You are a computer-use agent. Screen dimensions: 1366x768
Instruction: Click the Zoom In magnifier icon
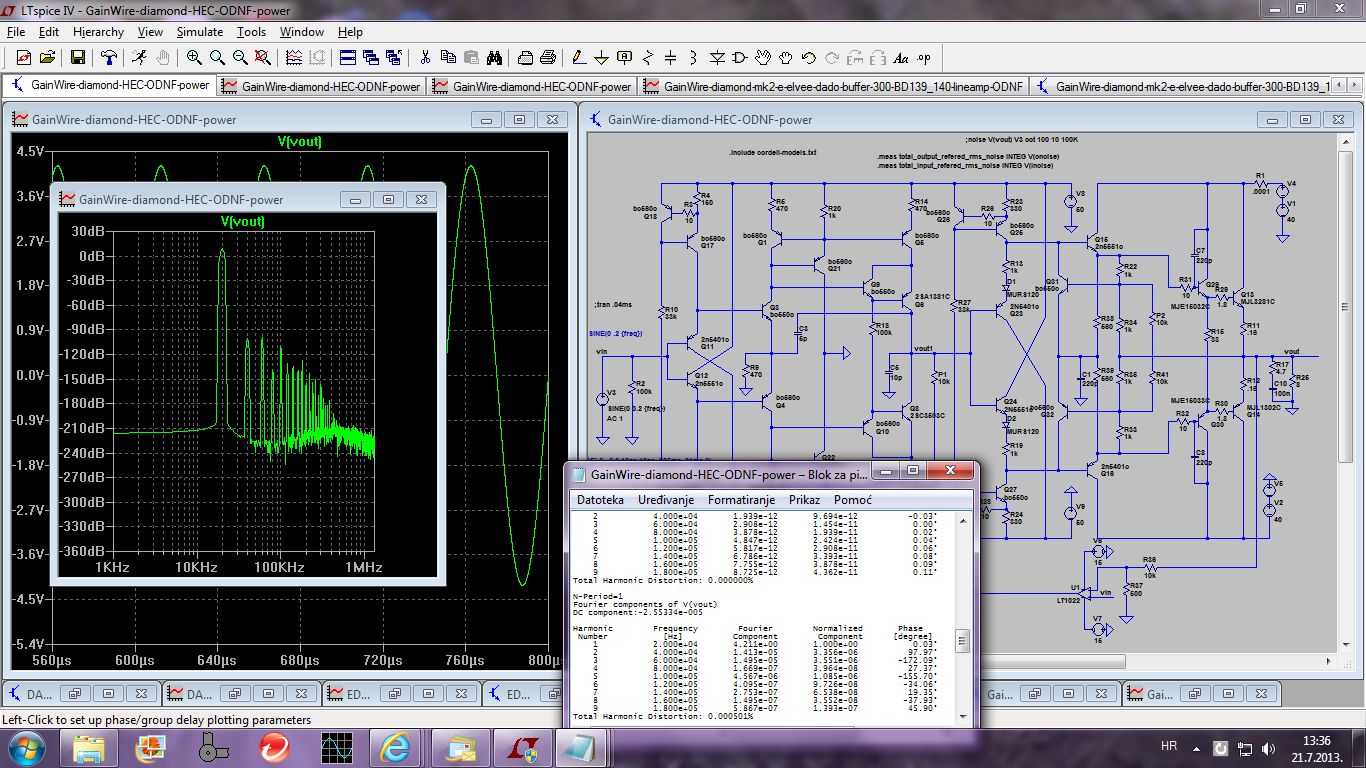[x=193, y=57]
